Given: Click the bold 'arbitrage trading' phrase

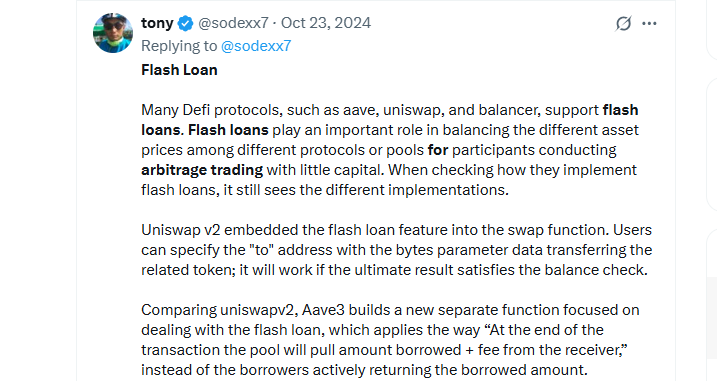Looking at the screenshot, I should click(x=202, y=170).
